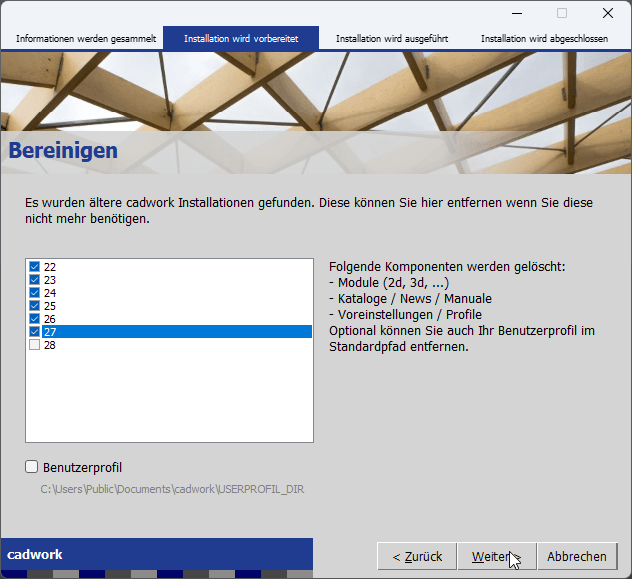
Task: Select the list row labeled 28
Action: click(x=177, y=344)
